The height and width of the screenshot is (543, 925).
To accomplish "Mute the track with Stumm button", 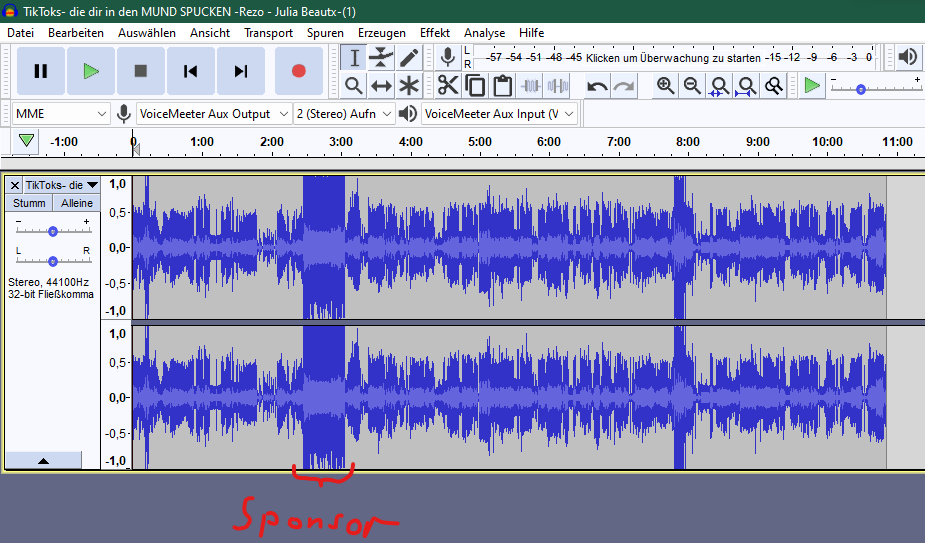I will pos(29,202).
